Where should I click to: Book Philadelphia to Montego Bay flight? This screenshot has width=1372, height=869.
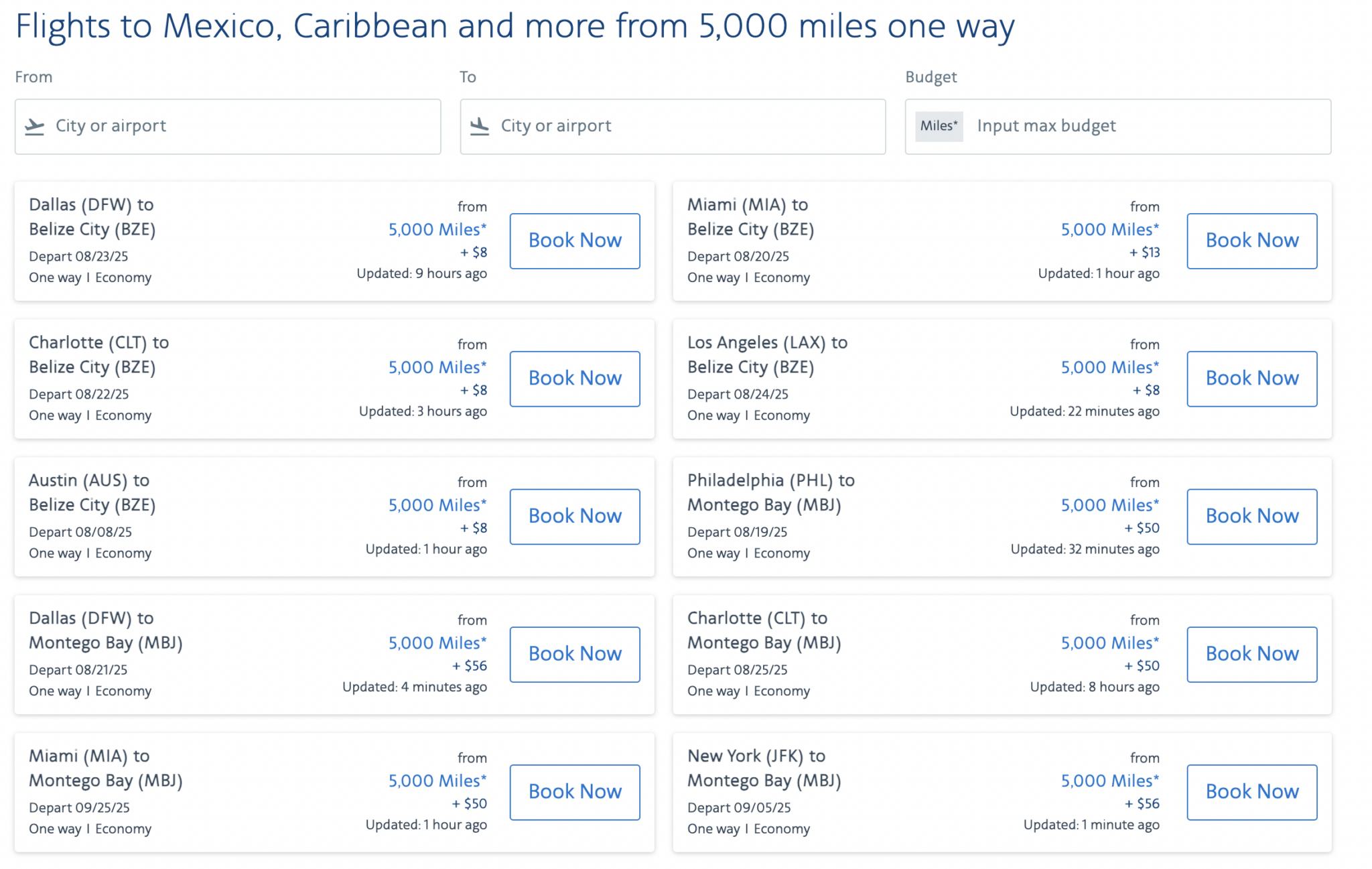(x=1251, y=516)
